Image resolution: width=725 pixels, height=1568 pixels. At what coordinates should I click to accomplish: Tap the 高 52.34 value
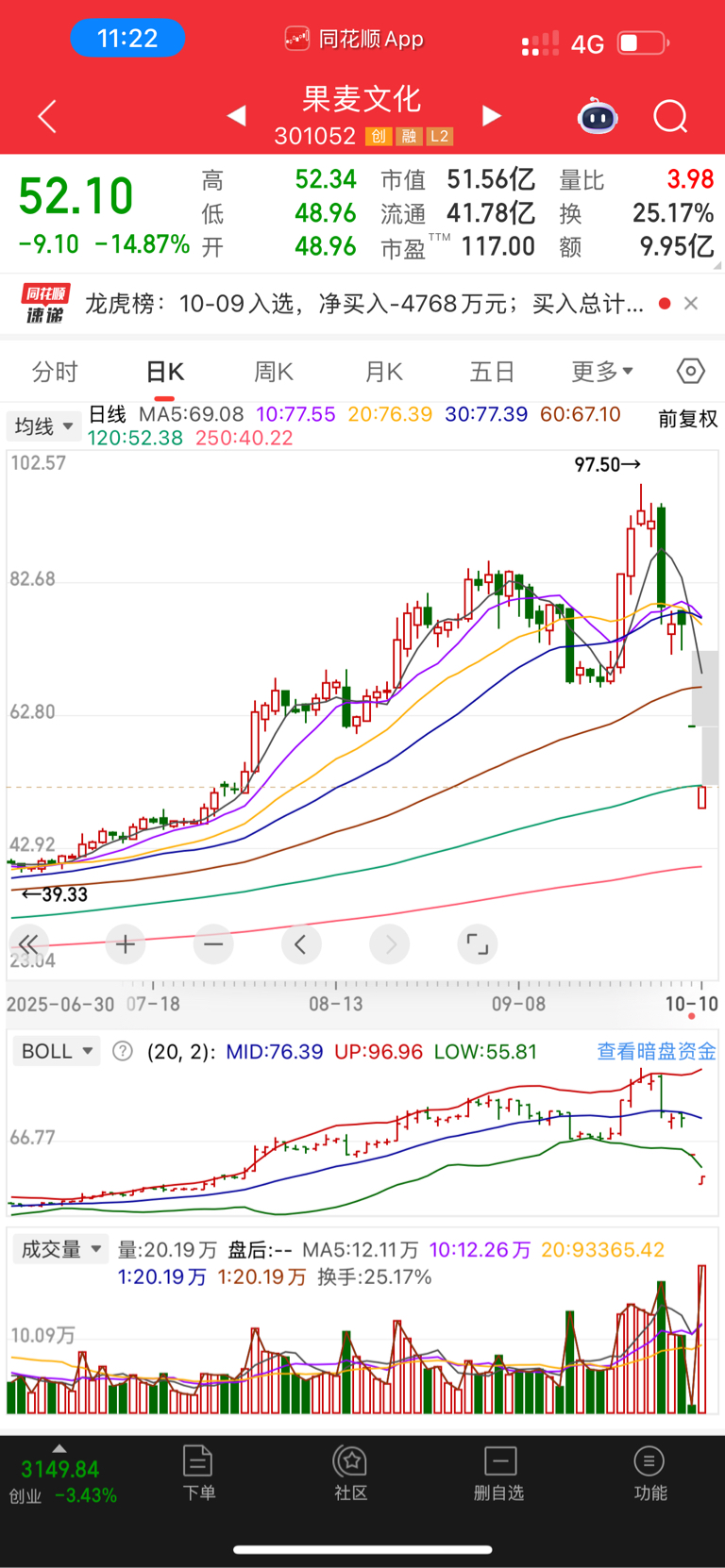[x=326, y=179]
